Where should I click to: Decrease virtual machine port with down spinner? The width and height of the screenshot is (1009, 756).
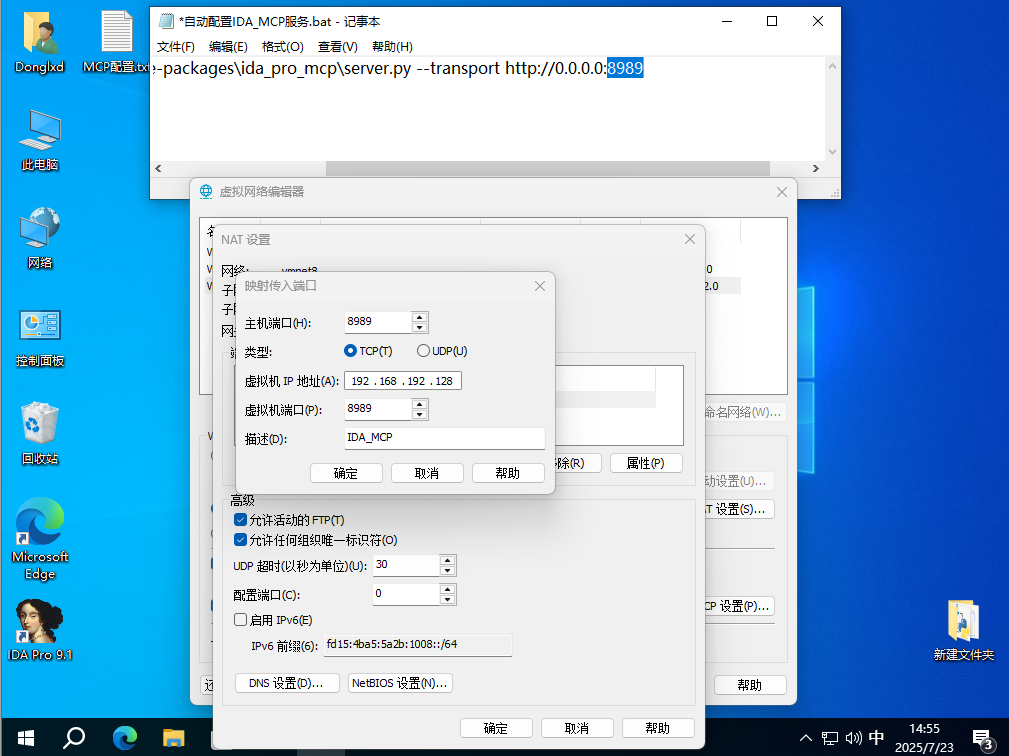tap(420, 415)
